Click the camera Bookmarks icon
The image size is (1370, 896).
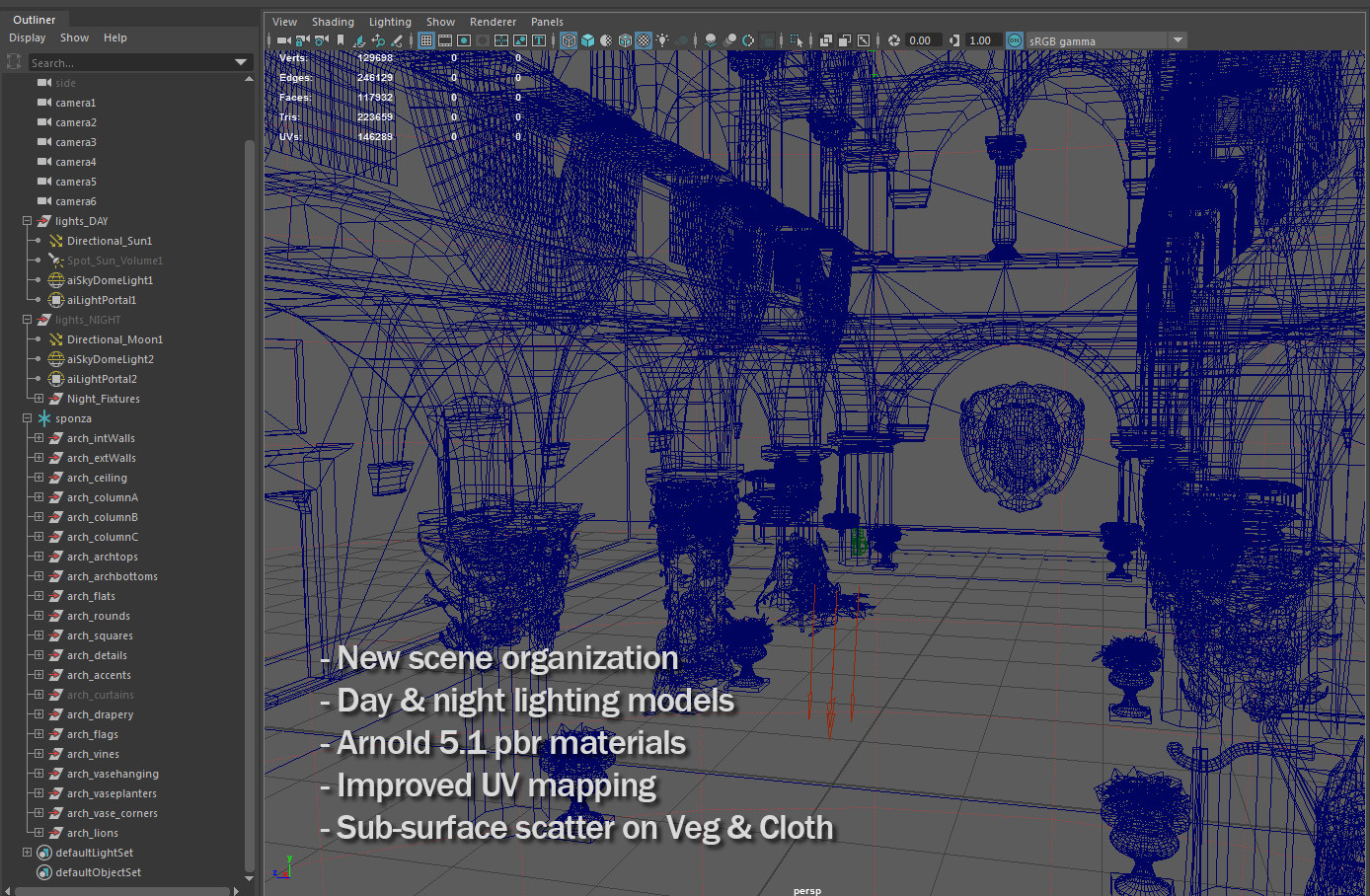[341, 40]
